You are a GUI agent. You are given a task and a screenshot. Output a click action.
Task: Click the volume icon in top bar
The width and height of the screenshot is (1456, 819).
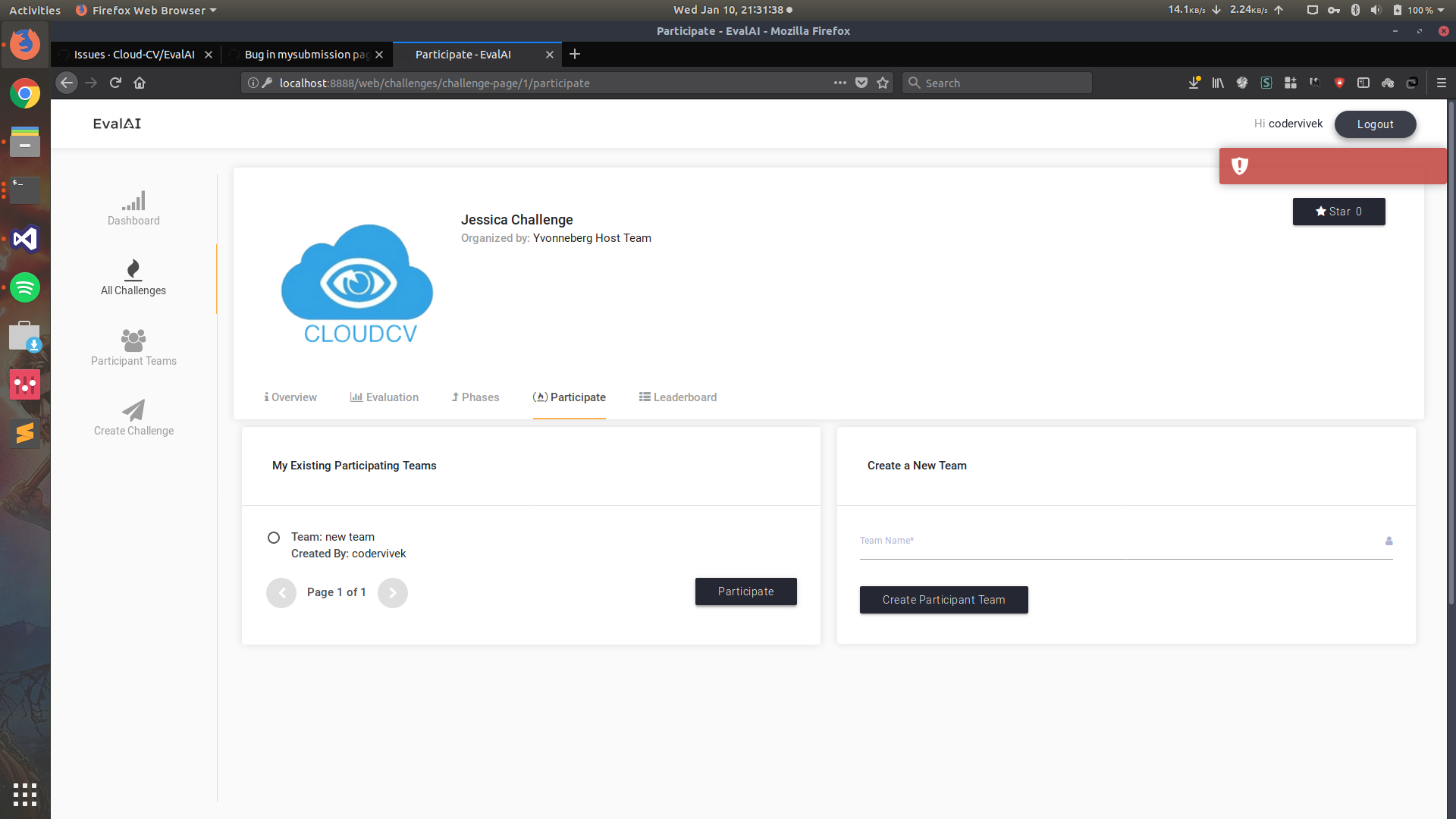1376,10
